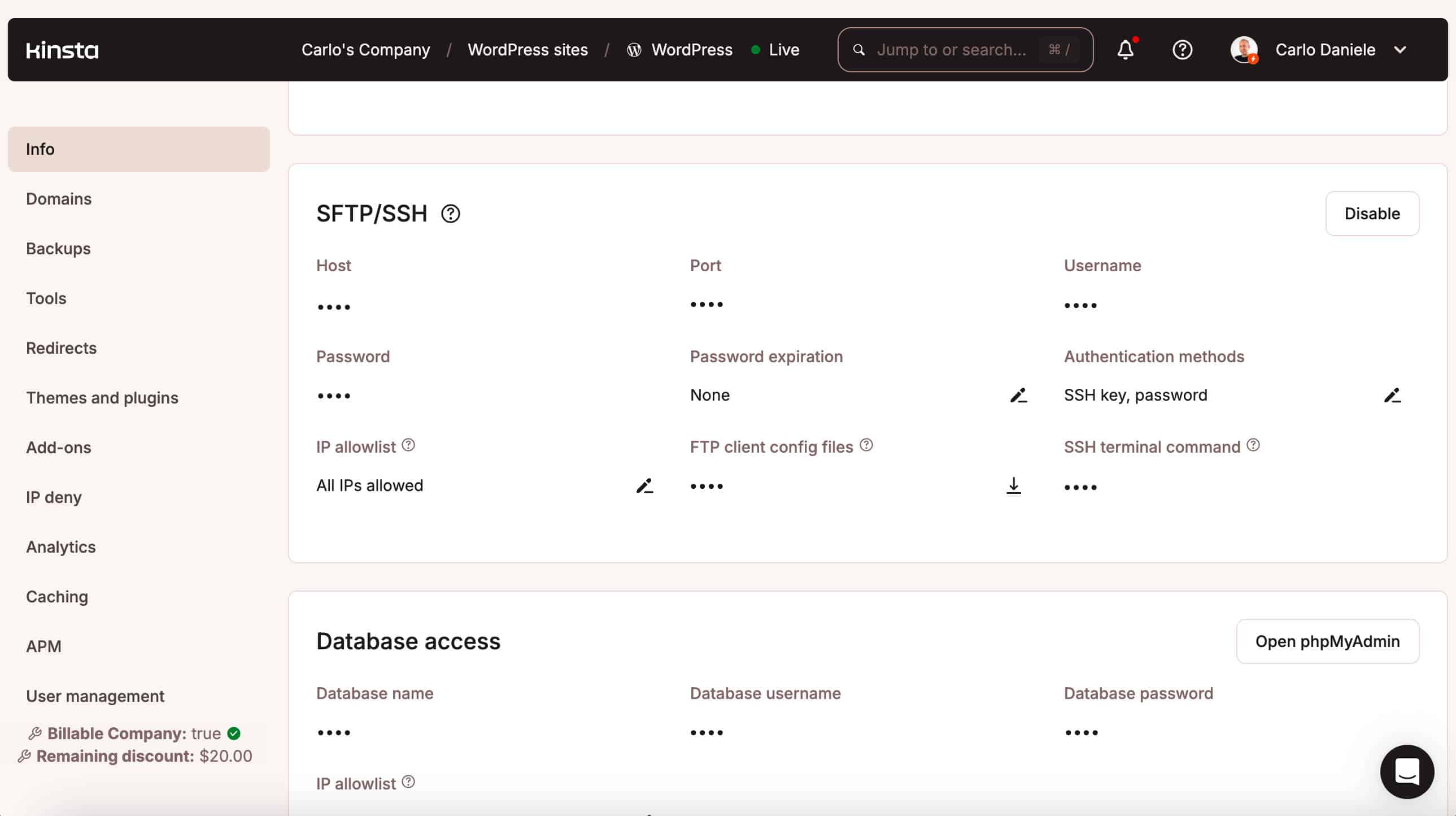Open phpMyAdmin
The width and height of the screenshot is (1456, 816).
tap(1328, 641)
